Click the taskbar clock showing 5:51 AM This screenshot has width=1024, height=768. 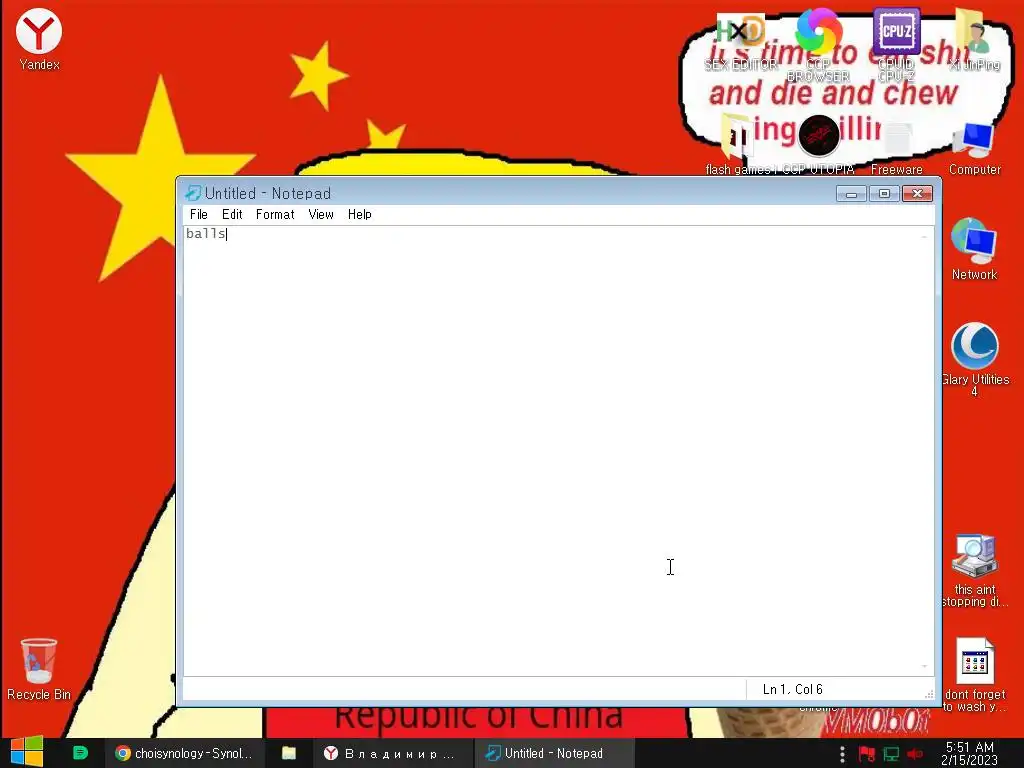tap(970, 754)
